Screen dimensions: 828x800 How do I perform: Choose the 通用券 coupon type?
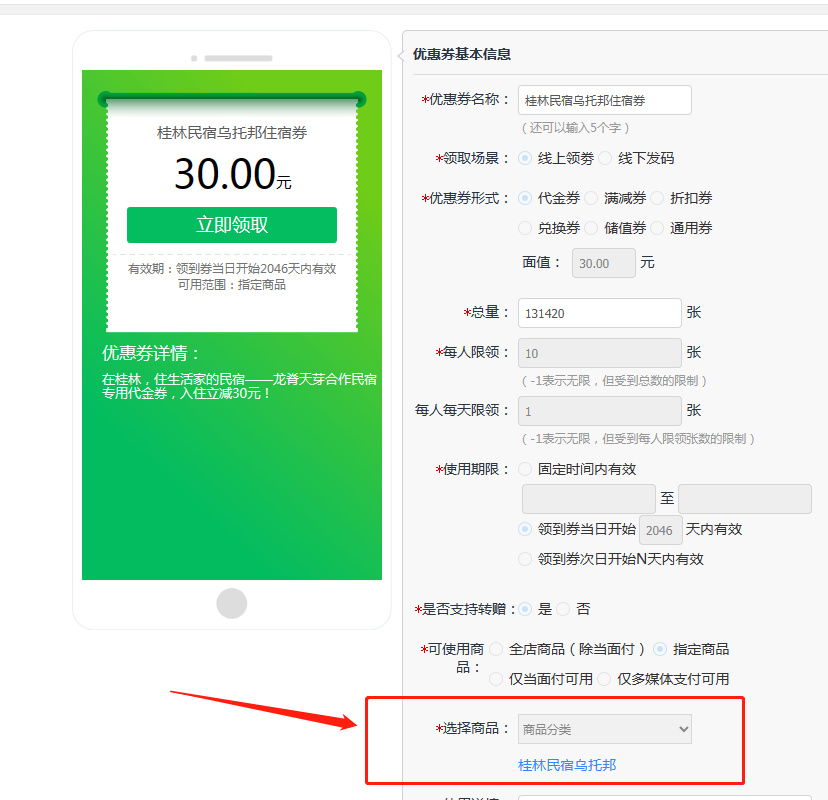[657, 228]
